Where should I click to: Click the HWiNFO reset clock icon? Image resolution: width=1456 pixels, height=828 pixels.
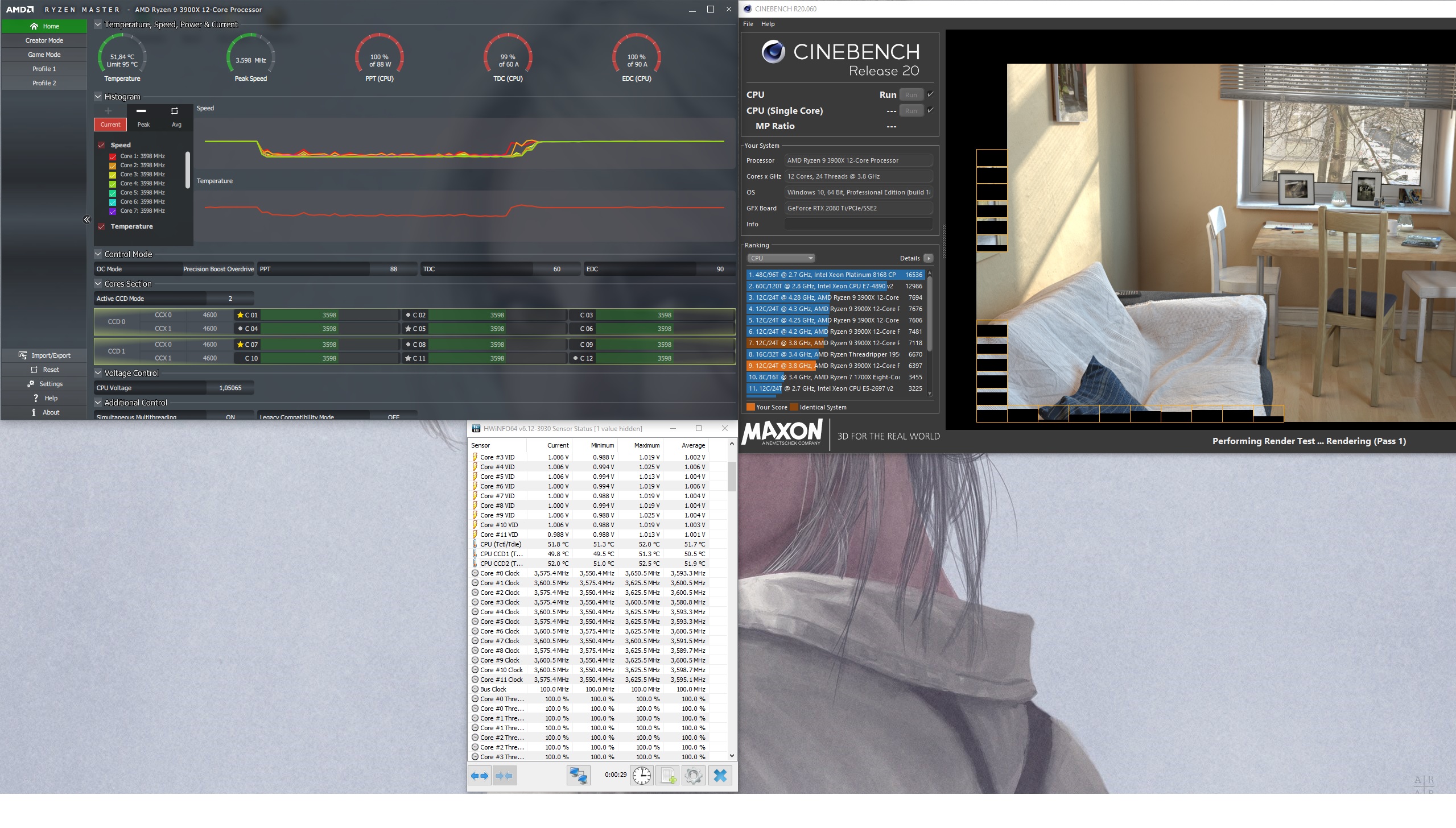641,776
